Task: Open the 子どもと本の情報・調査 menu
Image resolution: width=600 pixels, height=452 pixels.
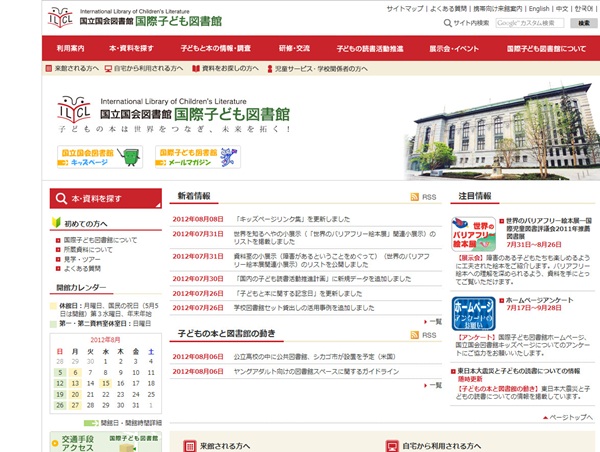Action: click(x=215, y=48)
